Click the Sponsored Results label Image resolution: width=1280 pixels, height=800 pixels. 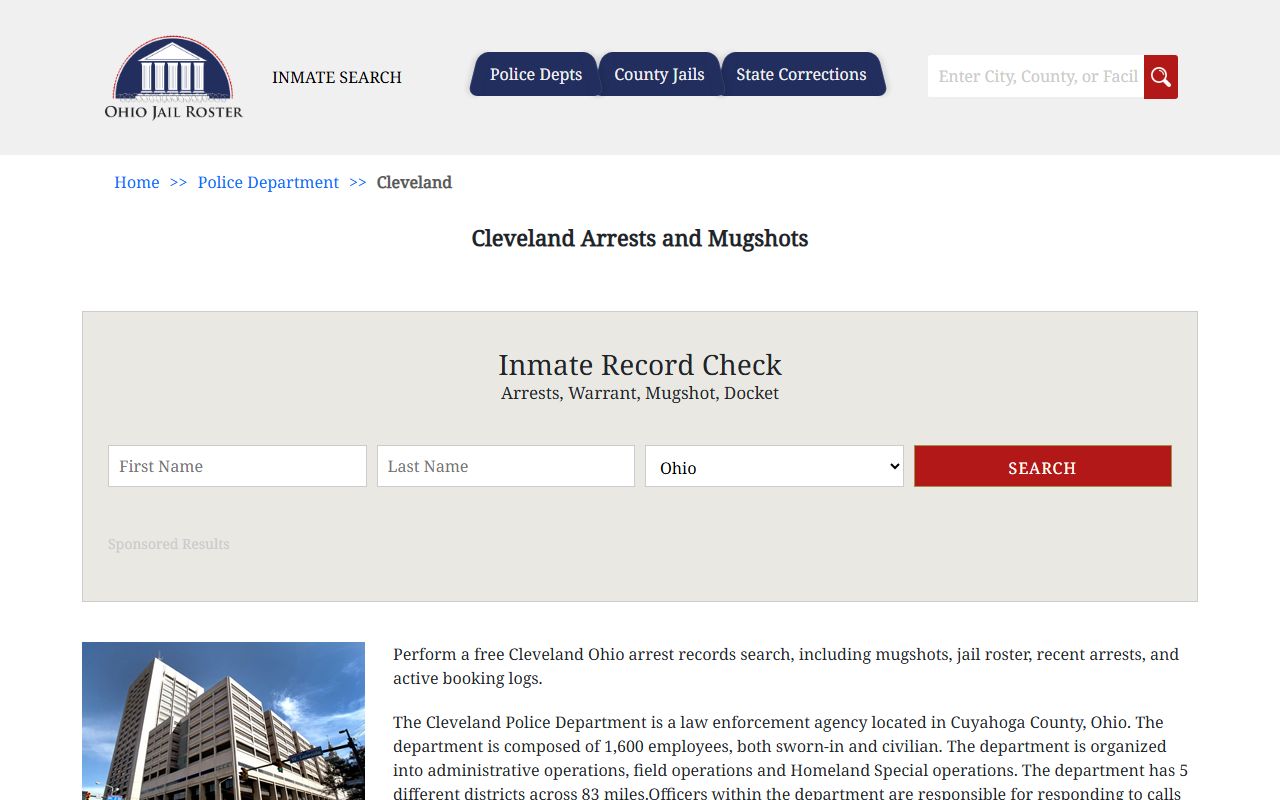169,544
